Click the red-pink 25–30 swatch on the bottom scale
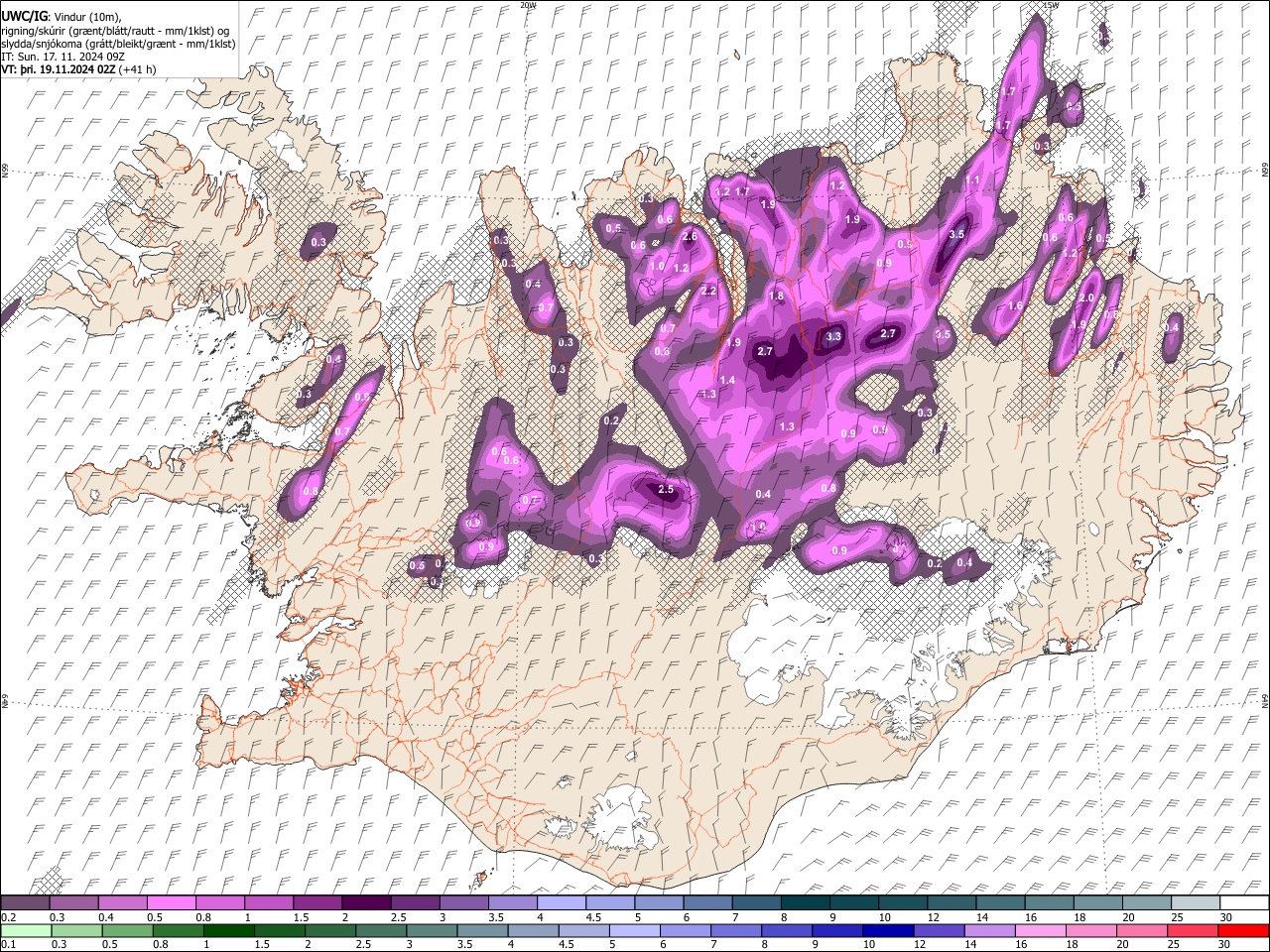Viewport: 1270px width, 952px height. click(1194, 930)
